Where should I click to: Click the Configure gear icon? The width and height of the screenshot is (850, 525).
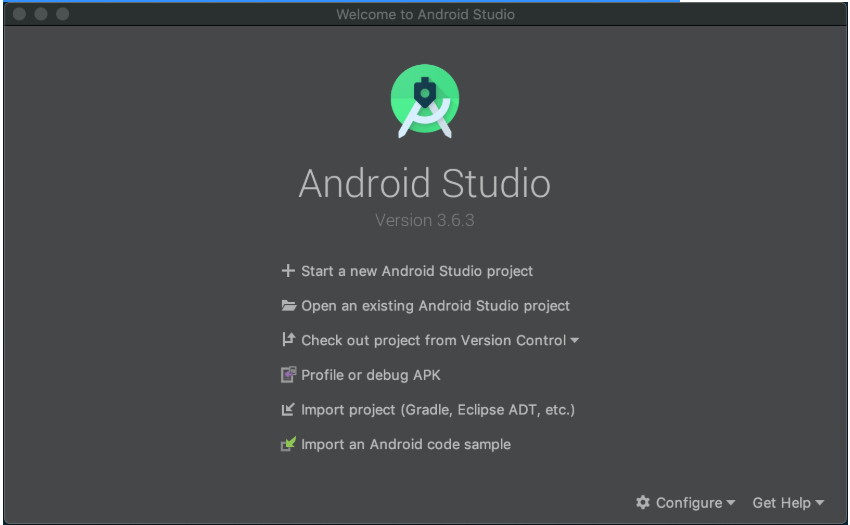(x=643, y=503)
